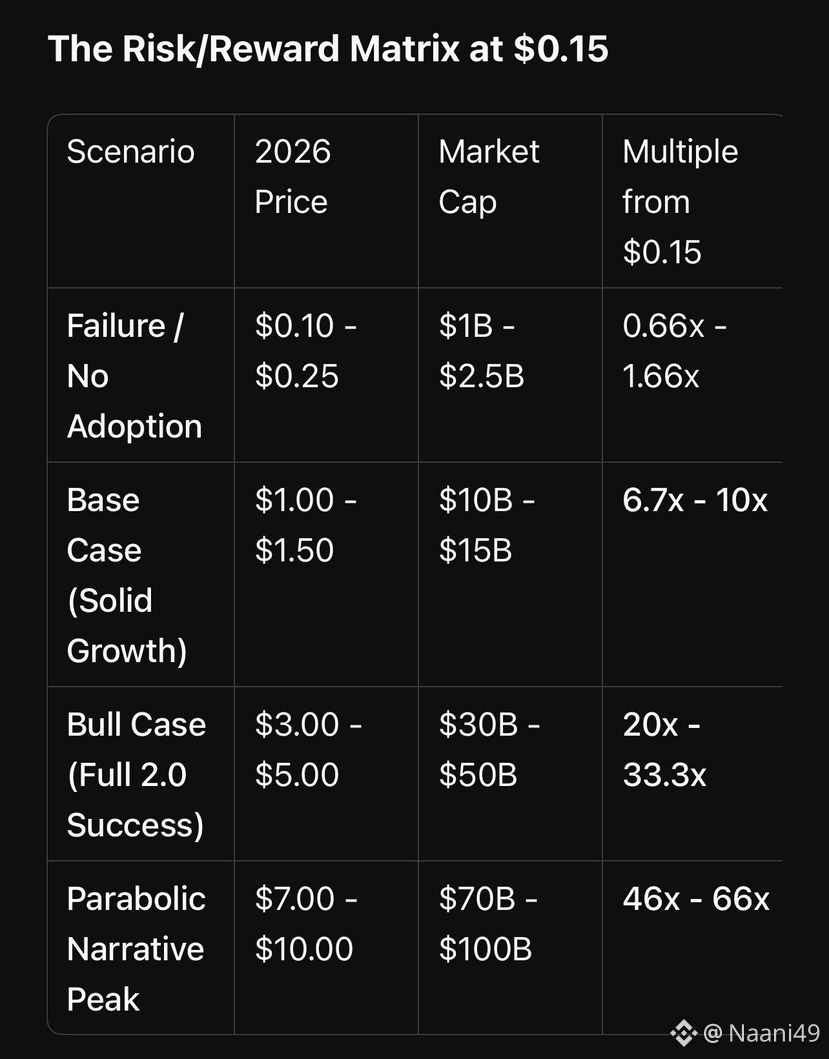
Task: Click the 20x - 33.3x multiple cell
Action: click(x=664, y=749)
